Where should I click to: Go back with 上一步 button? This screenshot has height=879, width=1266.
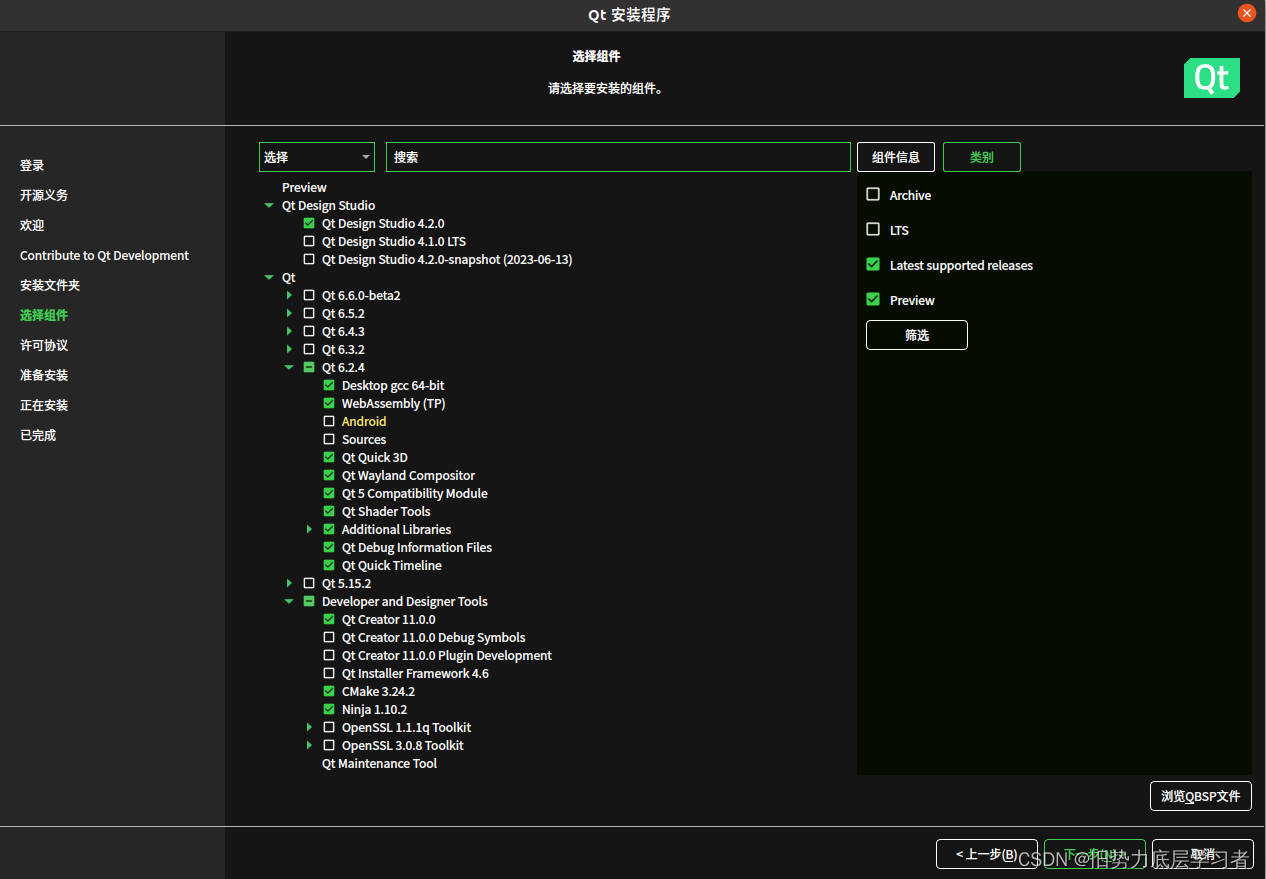[x=986, y=854]
